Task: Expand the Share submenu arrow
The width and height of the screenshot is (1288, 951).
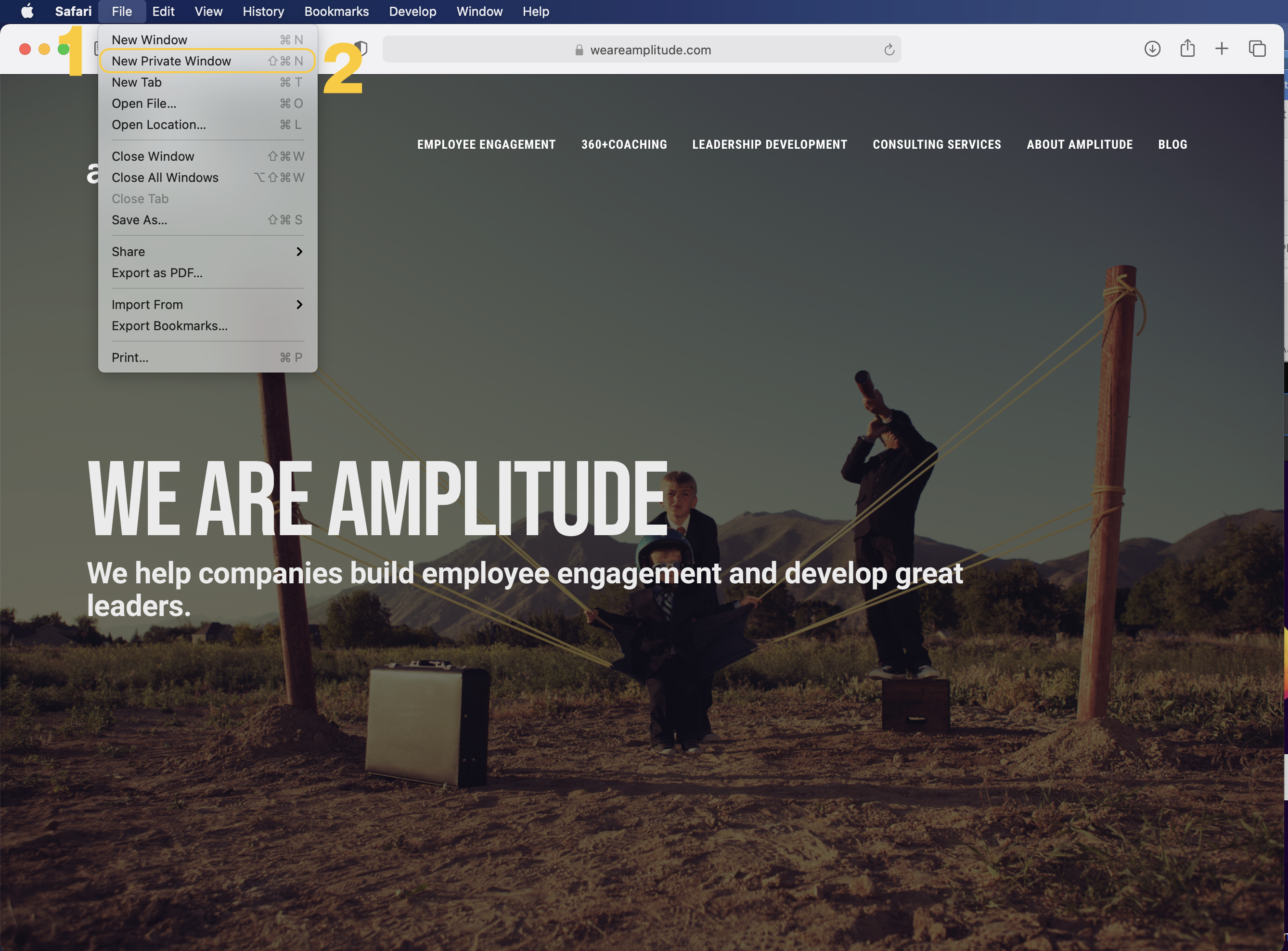Action: (x=299, y=252)
